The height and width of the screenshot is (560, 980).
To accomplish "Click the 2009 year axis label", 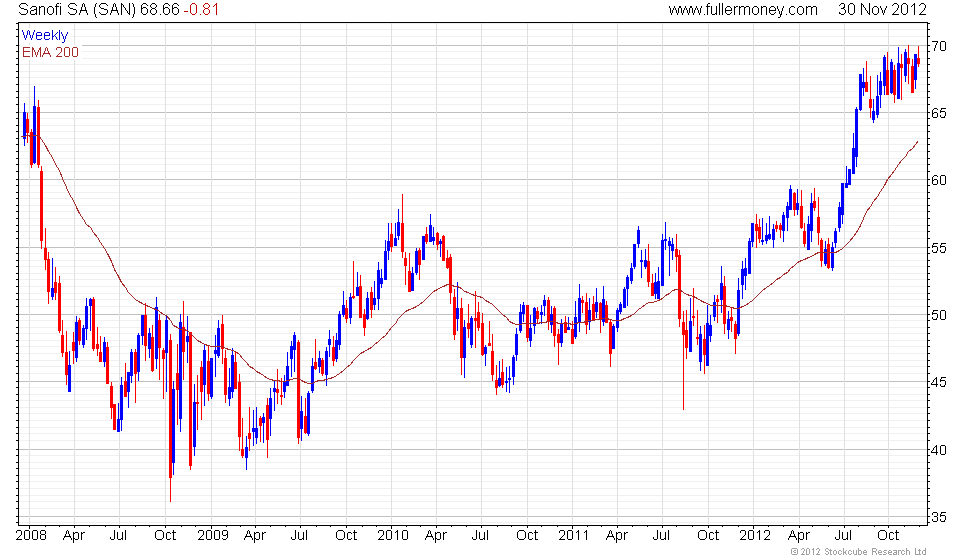I will (212, 535).
